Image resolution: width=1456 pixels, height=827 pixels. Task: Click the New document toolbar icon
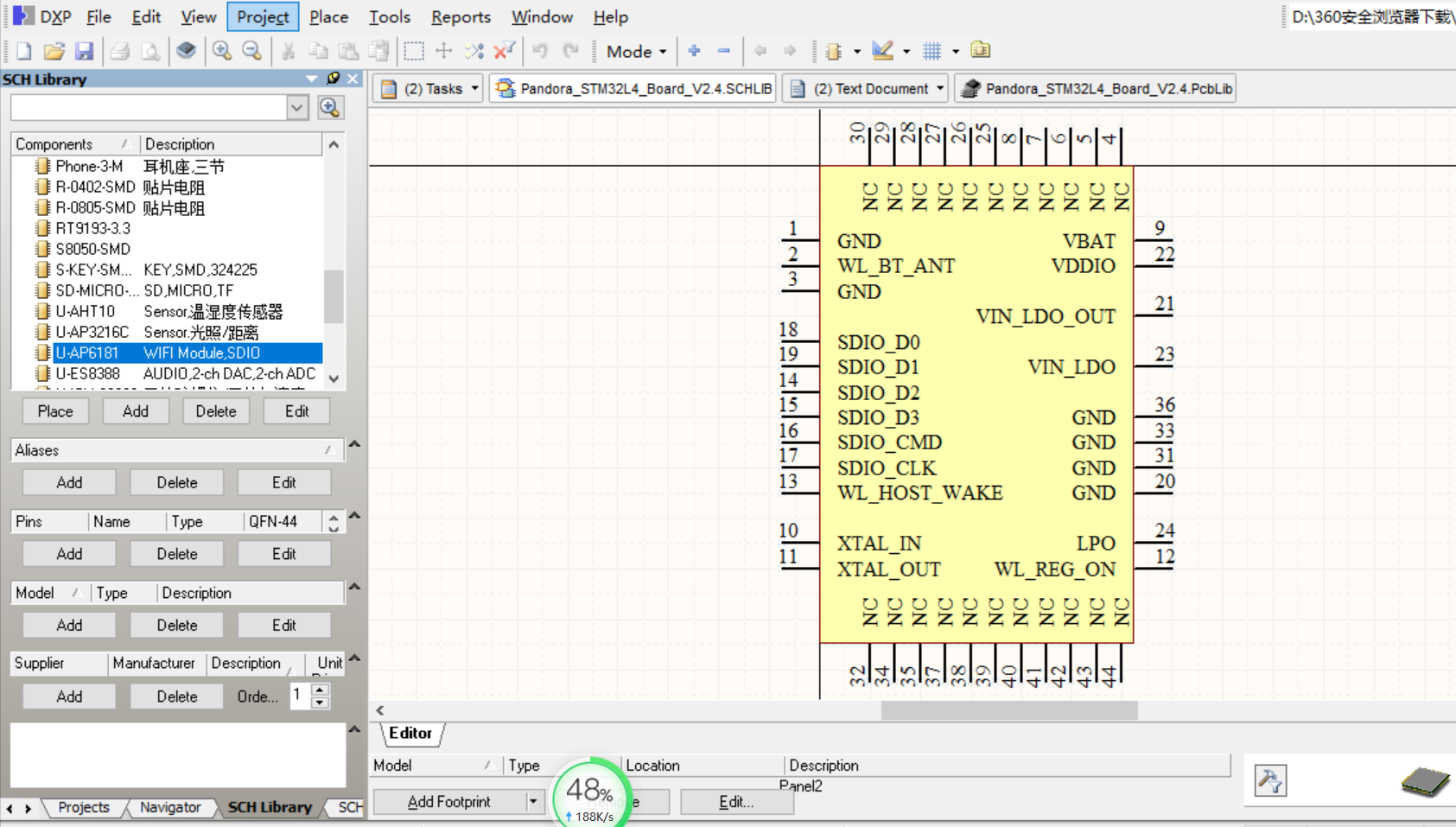click(24, 51)
